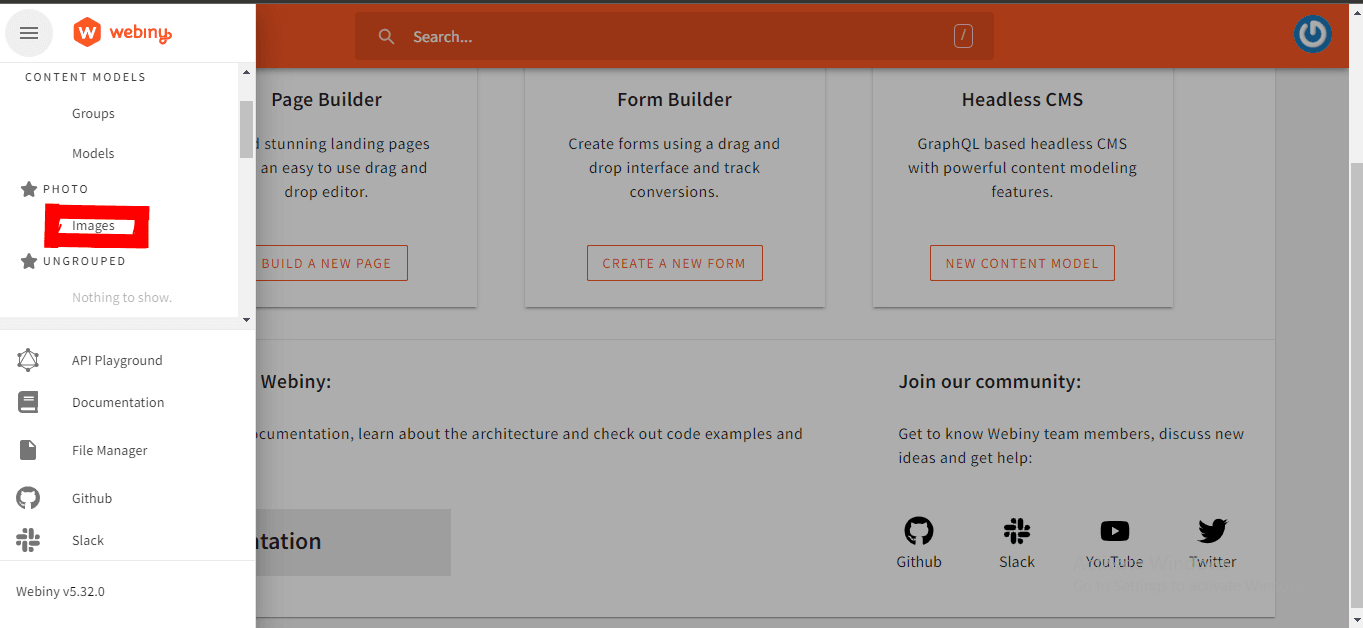The image size is (1363, 628).
Task: Open the user account avatar icon
Action: point(1312,35)
